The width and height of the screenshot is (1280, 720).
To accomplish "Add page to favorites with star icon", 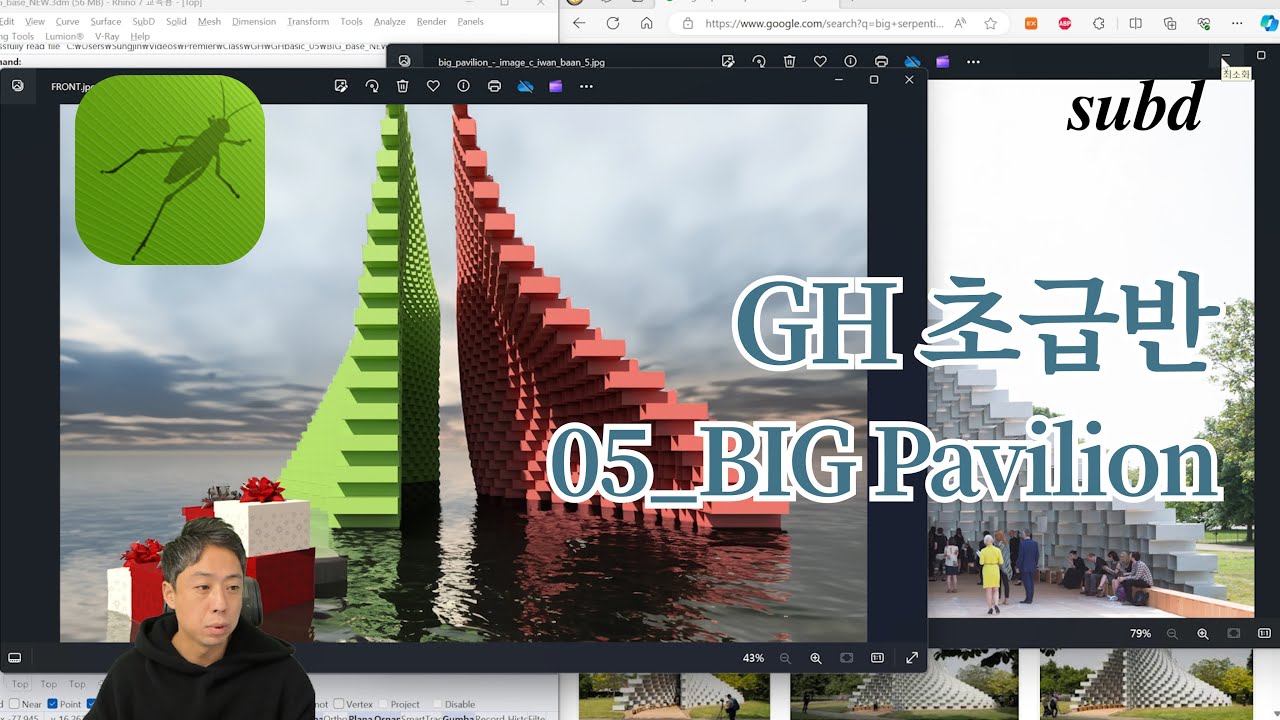I will point(990,23).
